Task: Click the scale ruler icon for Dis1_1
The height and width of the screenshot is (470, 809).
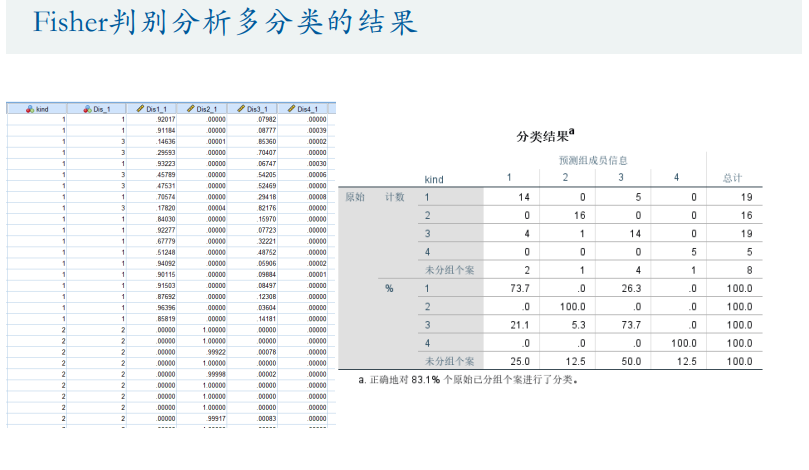Action: click(x=140, y=109)
